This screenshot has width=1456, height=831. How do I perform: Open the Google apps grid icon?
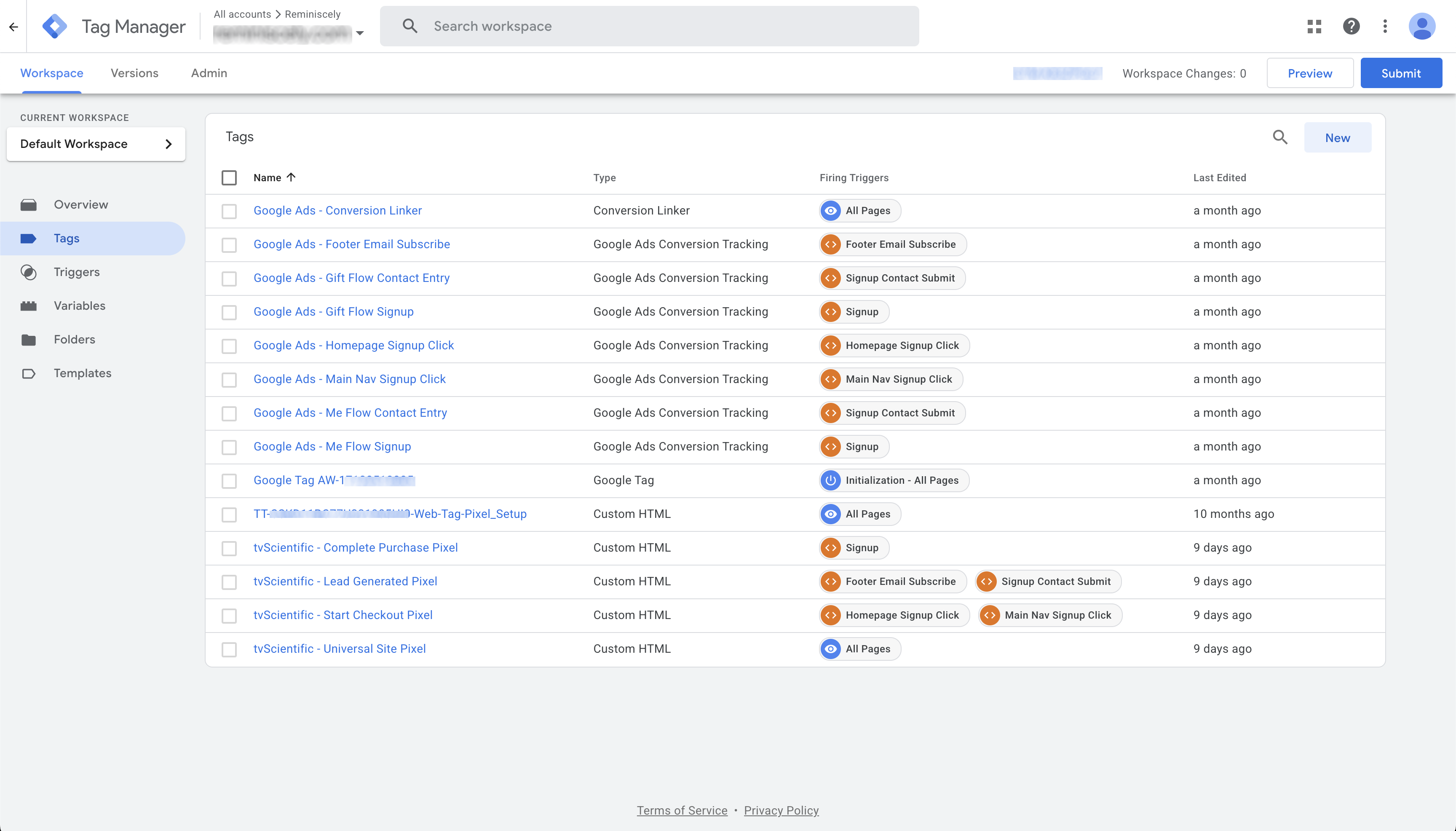pos(1314,26)
